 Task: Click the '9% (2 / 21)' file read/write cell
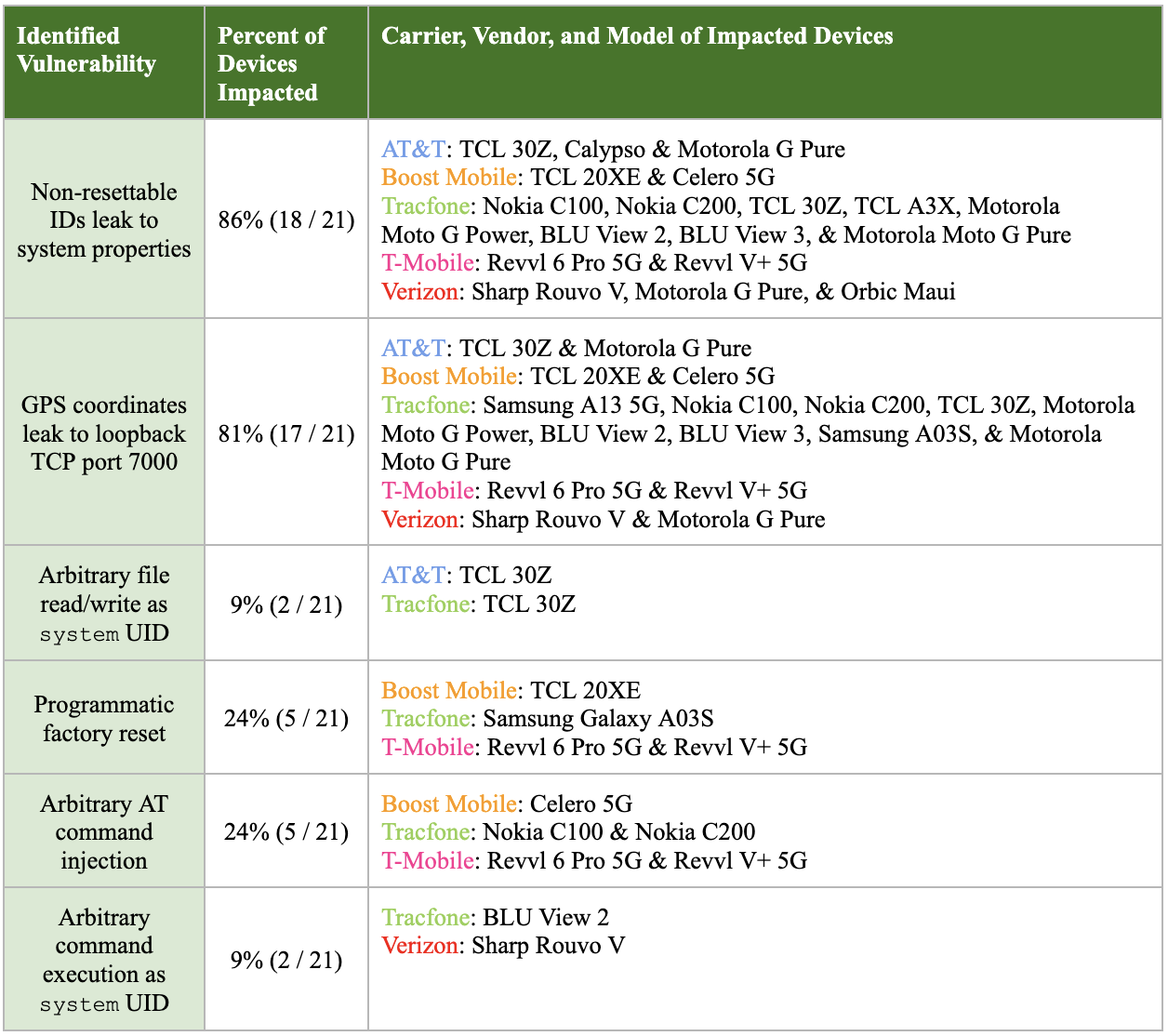tap(286, 604)
